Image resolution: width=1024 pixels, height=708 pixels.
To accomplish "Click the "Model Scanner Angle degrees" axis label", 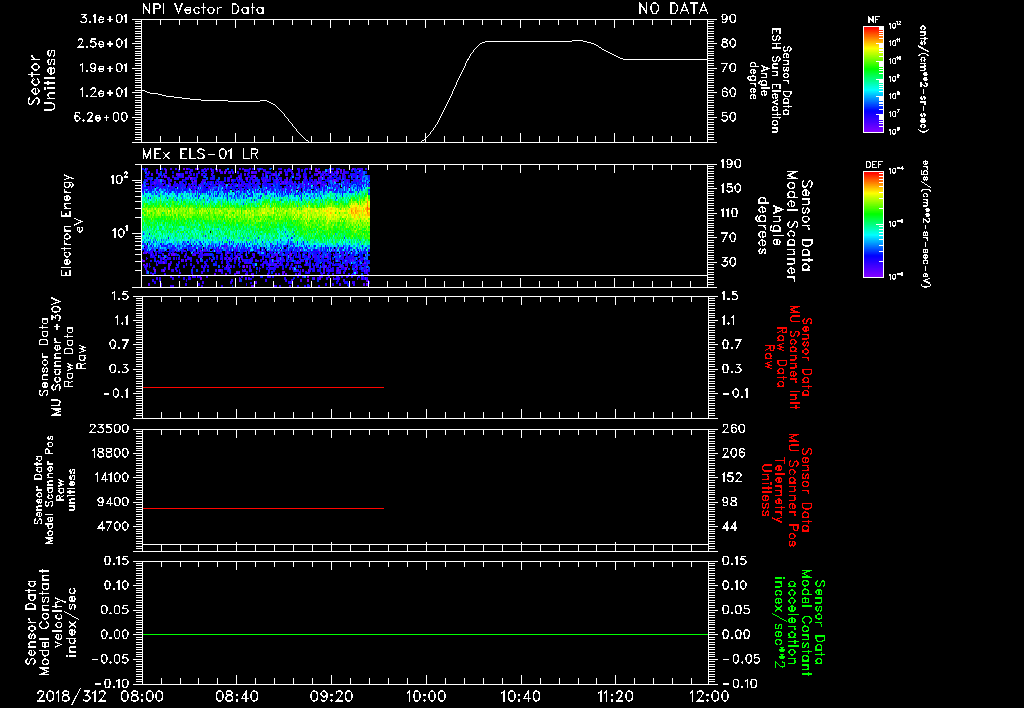I will [x=784, y=226].
